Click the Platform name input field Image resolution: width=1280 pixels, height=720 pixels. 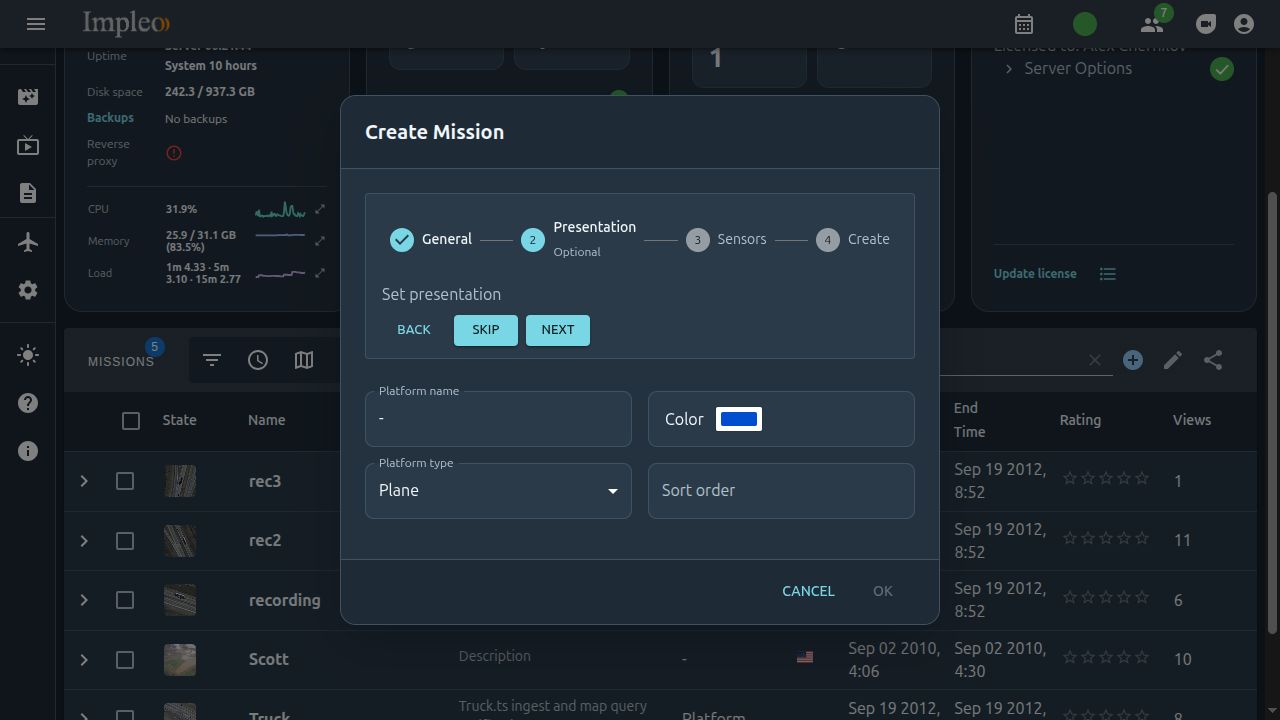498,419
